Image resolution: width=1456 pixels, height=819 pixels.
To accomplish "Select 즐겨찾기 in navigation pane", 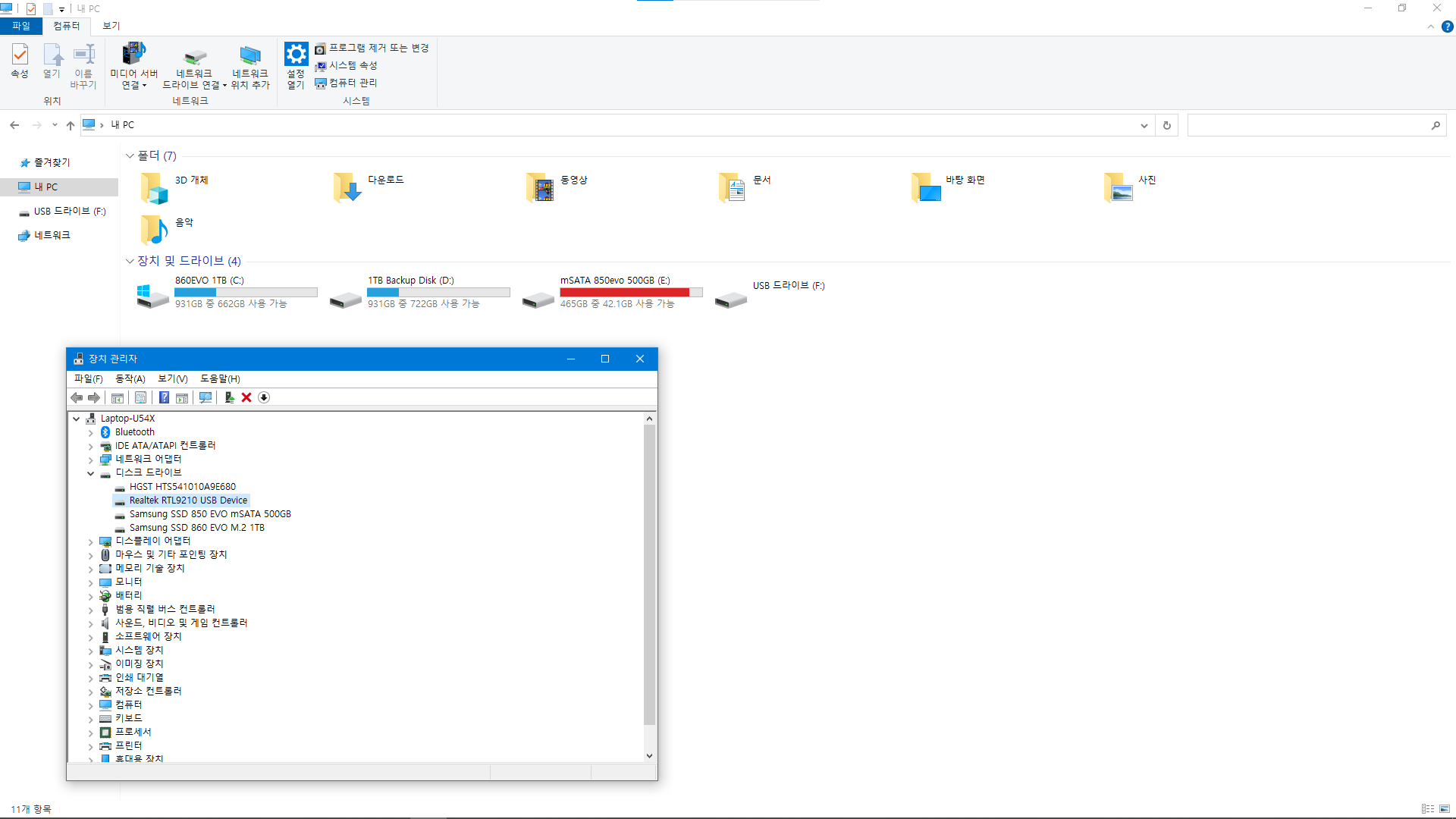I will (52, 163).
